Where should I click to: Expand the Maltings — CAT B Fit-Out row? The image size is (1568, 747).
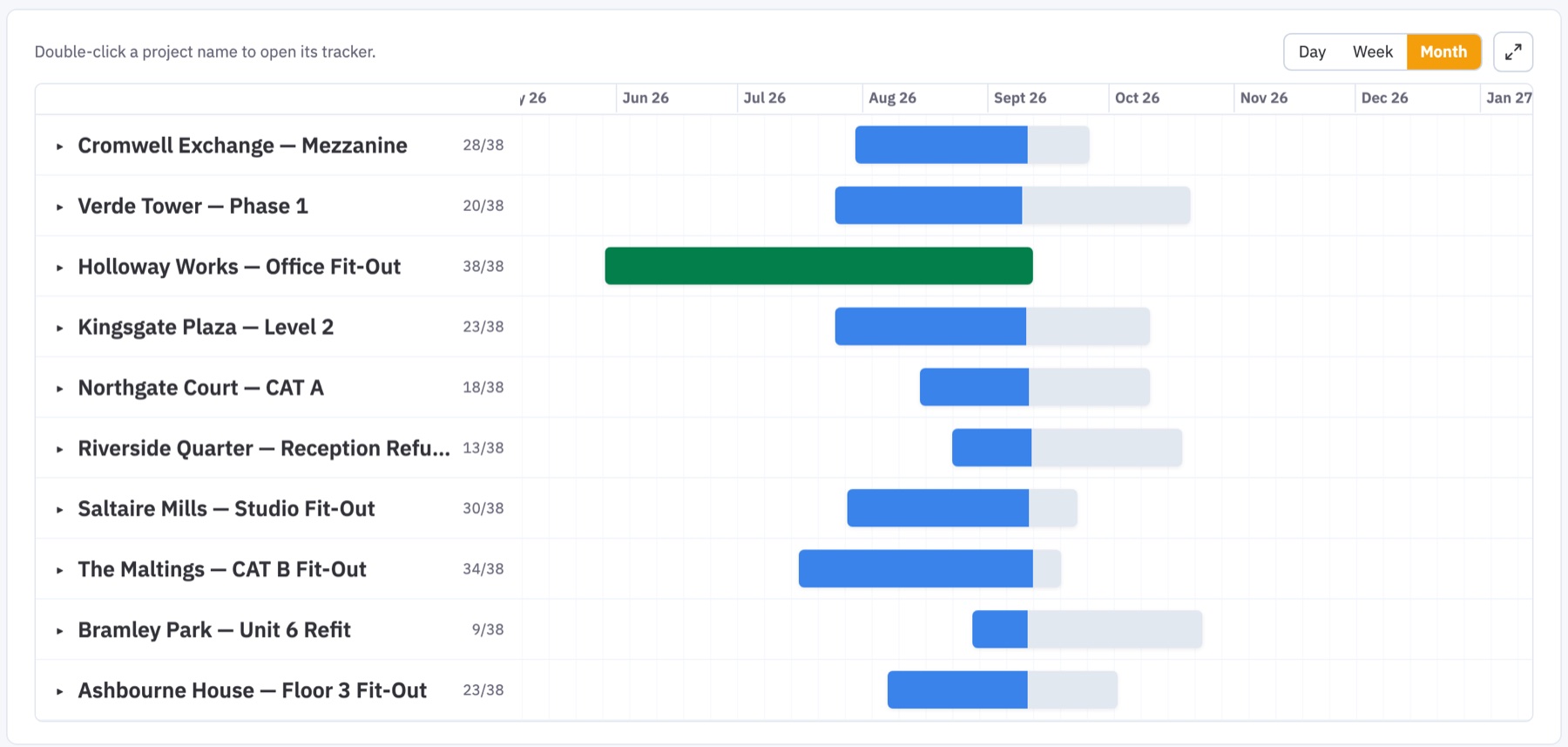pos(59,570)
